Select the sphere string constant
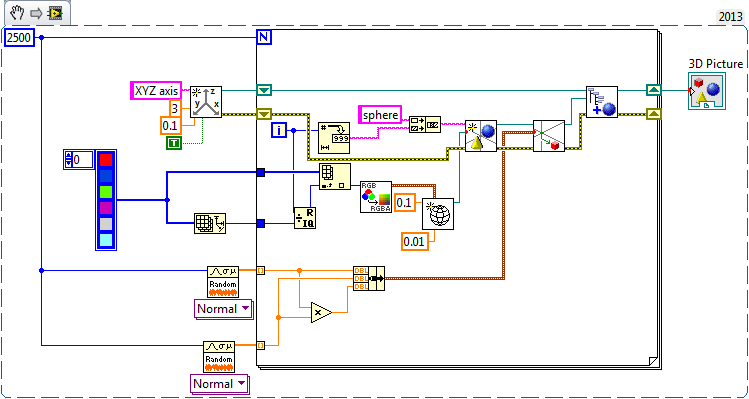Viewport: 749px width, 399px height. point(380,115)
